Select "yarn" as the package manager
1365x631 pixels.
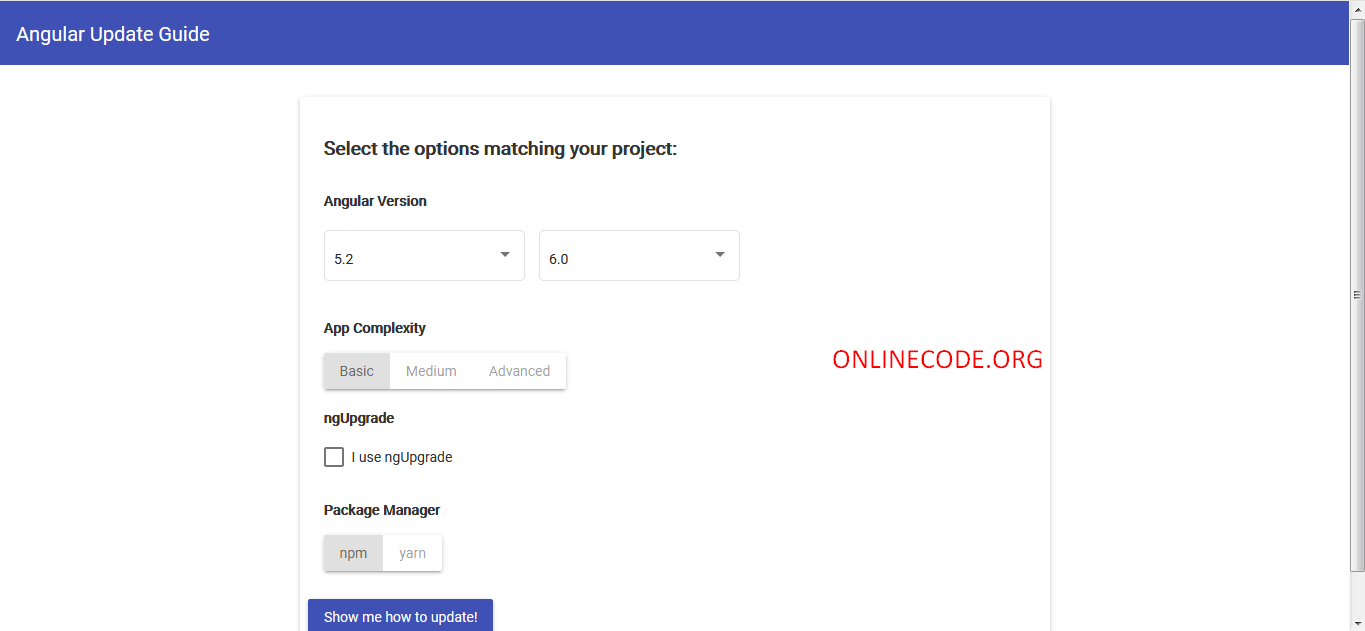412,552
